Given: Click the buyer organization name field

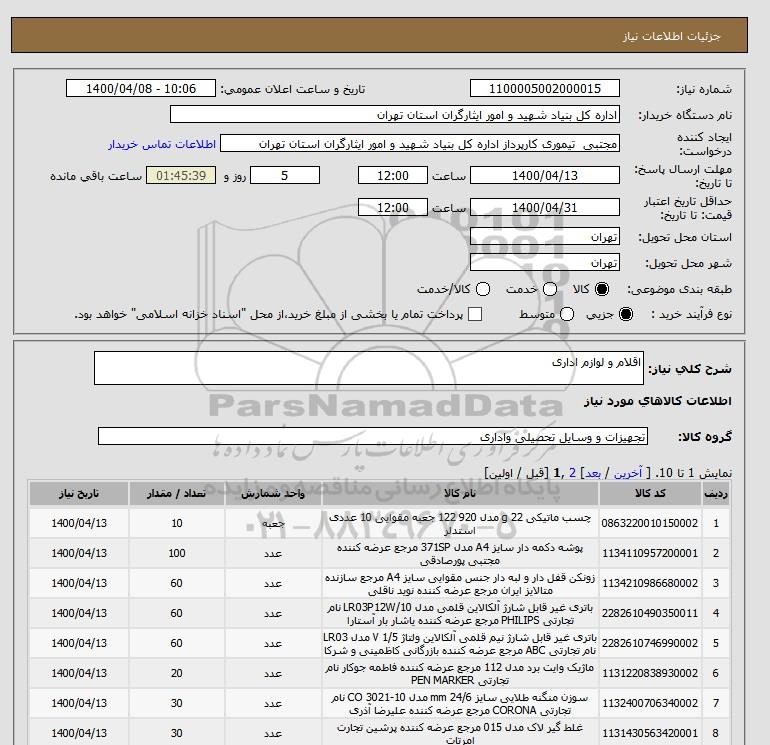Looking at the screenshot, I should [395, 114].
